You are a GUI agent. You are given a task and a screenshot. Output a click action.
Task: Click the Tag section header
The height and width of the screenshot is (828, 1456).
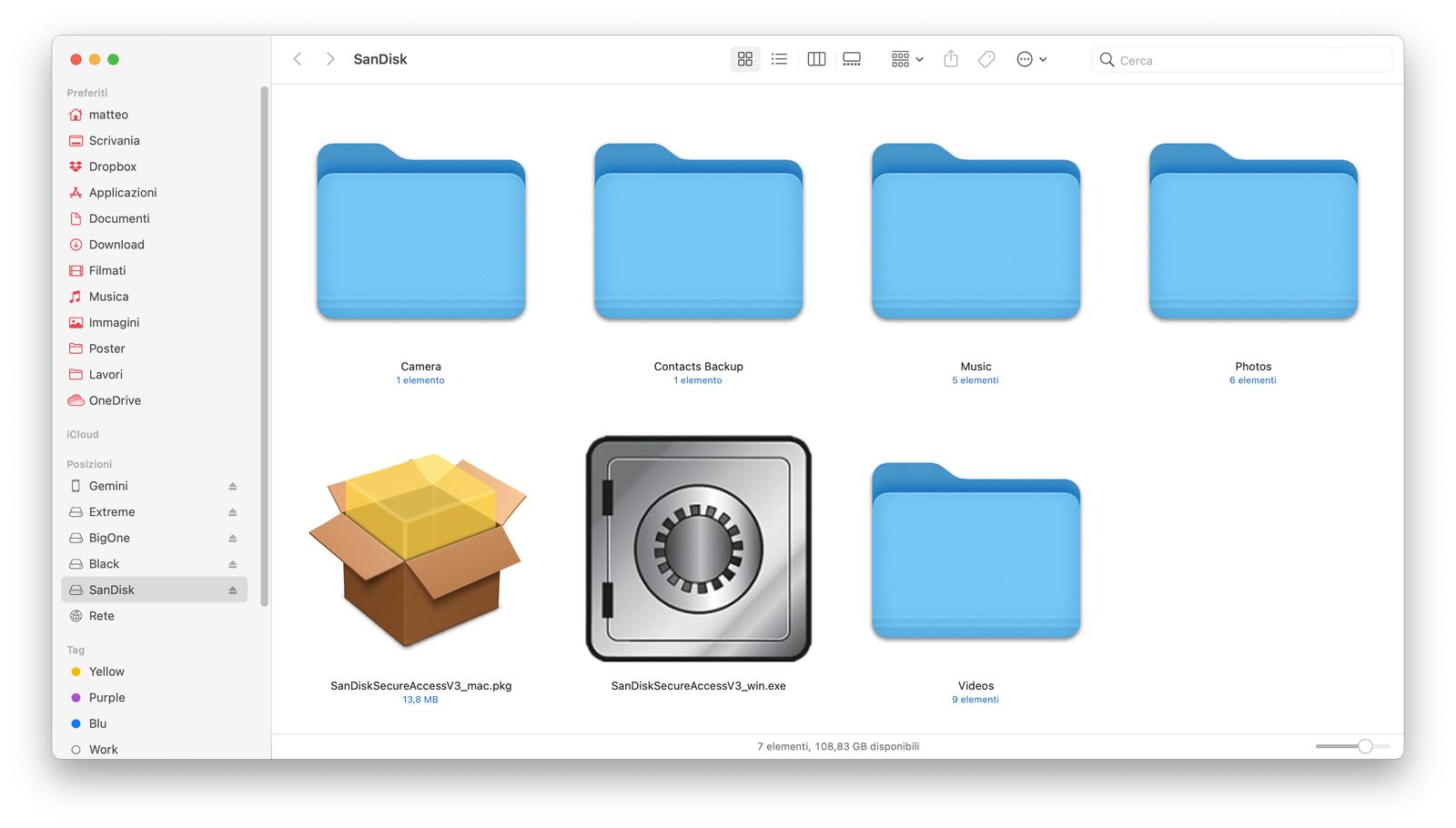[76, 650]
